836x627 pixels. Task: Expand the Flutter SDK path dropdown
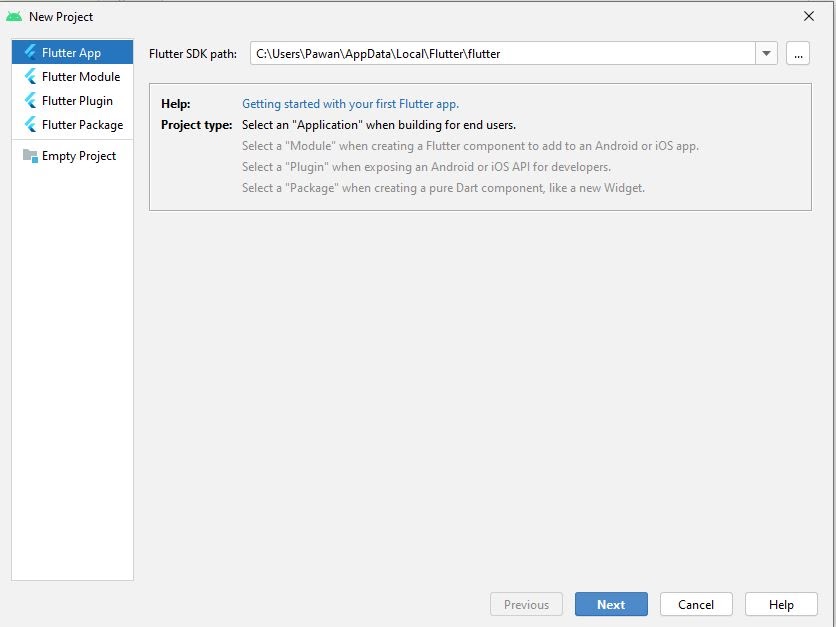click(x=767, y=54)
